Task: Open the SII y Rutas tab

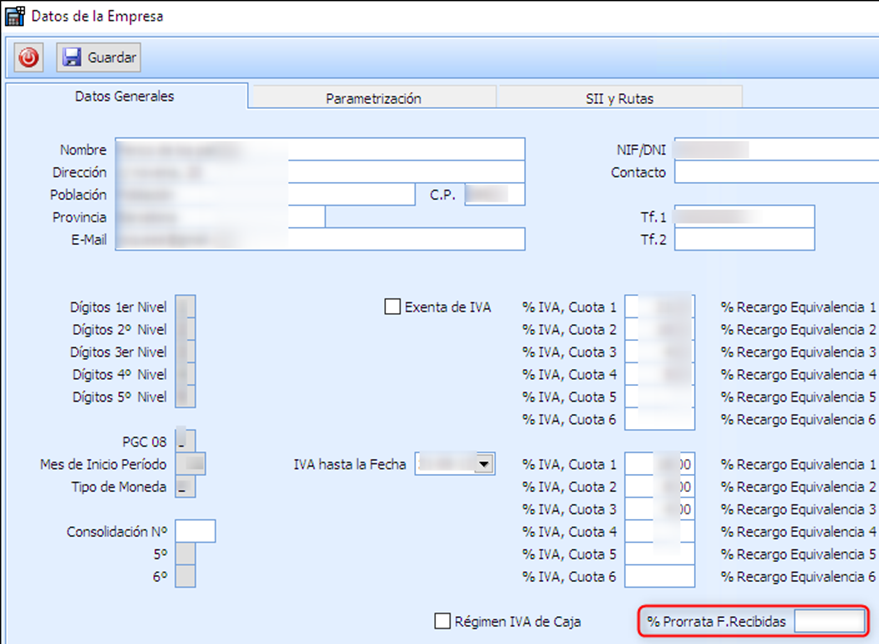Action: (x=619, y=98)
